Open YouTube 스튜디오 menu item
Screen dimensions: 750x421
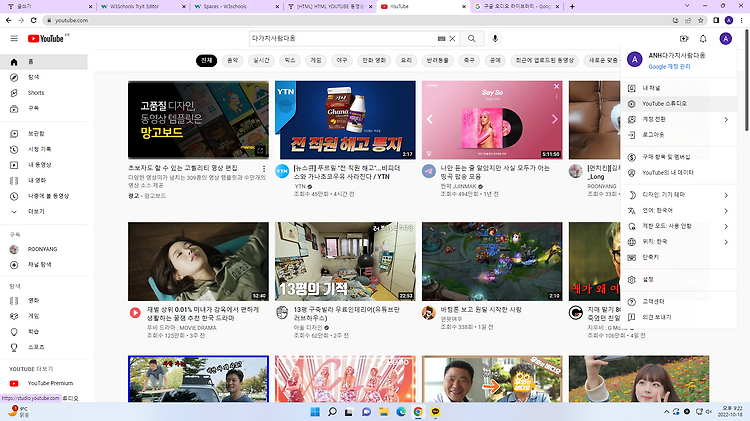(679, 103)
